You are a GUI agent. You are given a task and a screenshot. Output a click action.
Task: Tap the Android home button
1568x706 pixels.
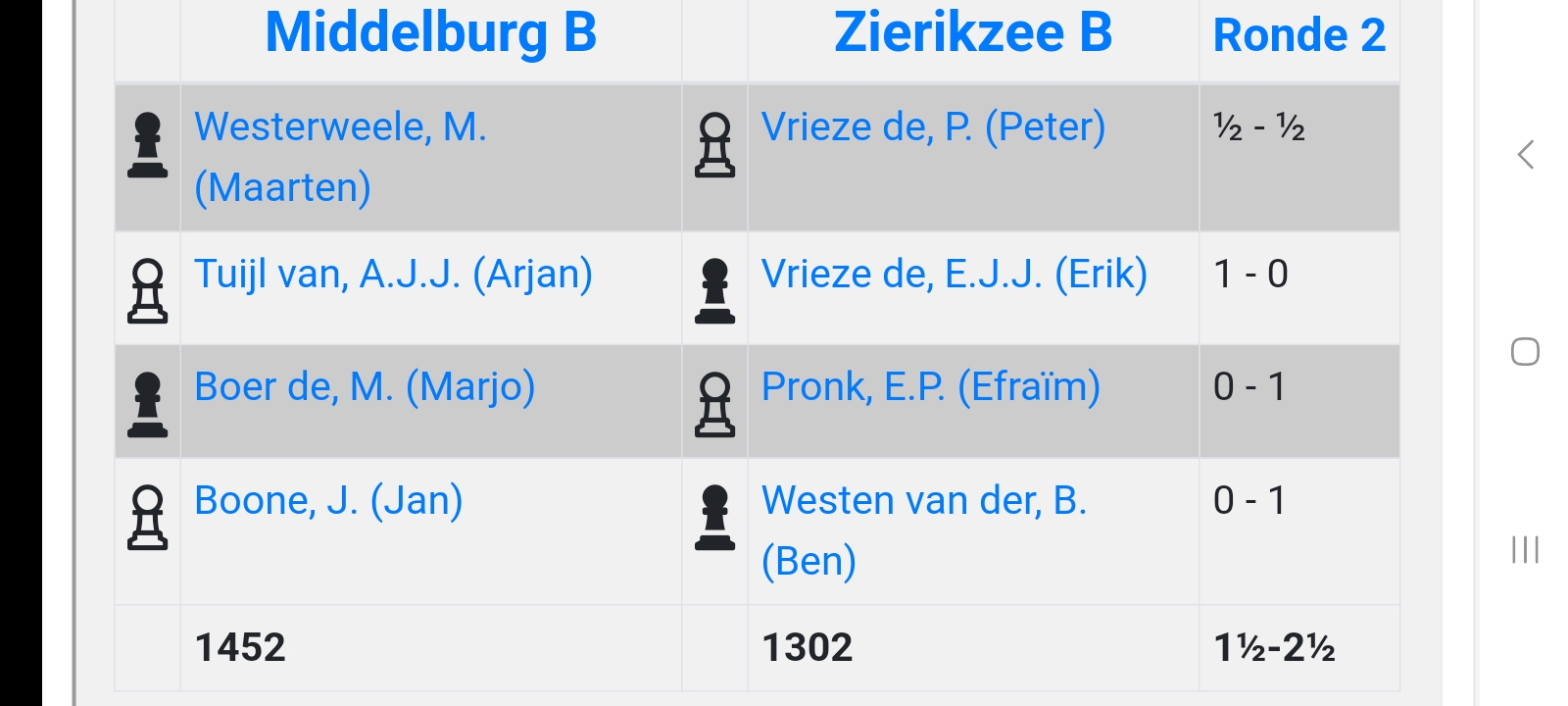[1525, 352]
